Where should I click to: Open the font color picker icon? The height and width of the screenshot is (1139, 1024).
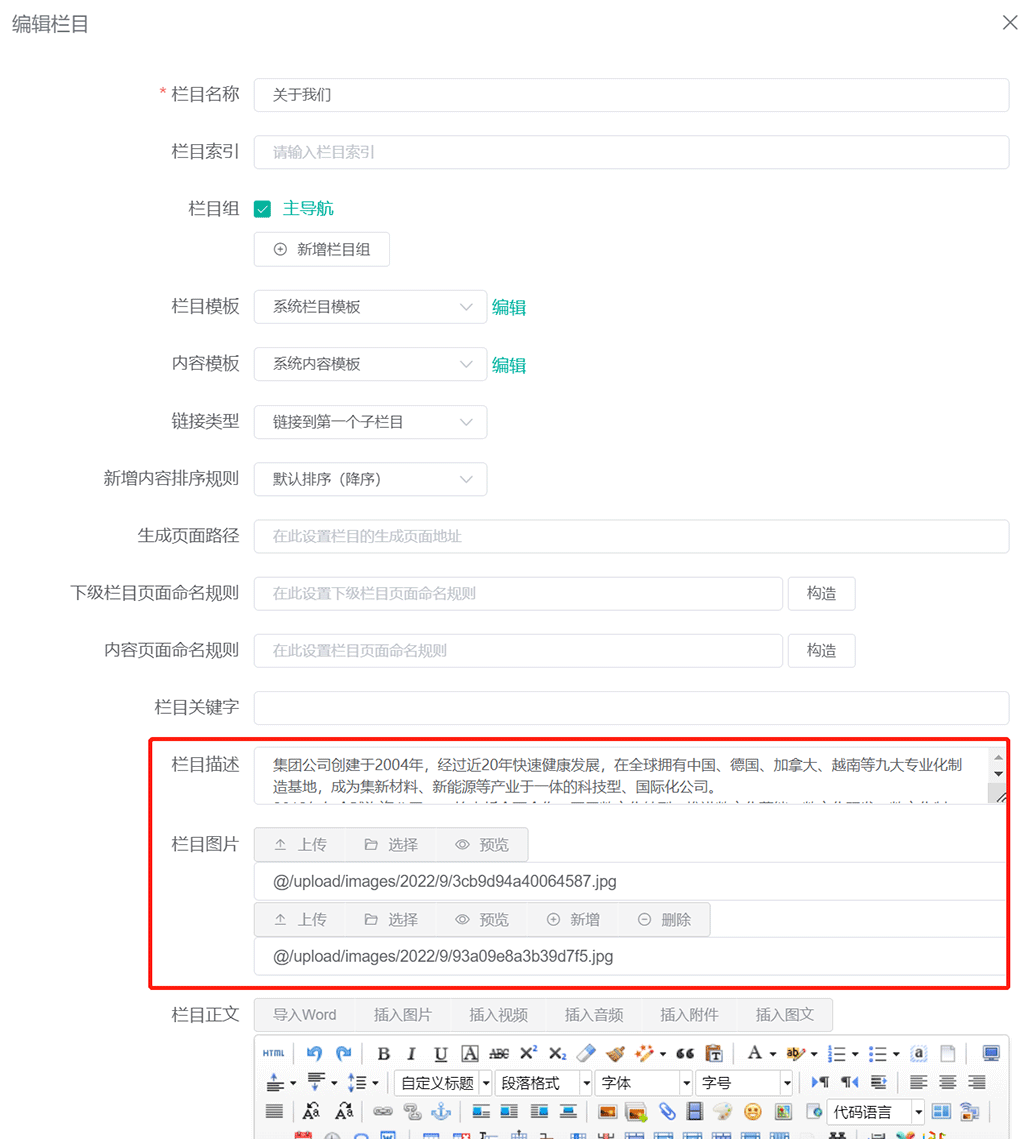click(755, 1053)
